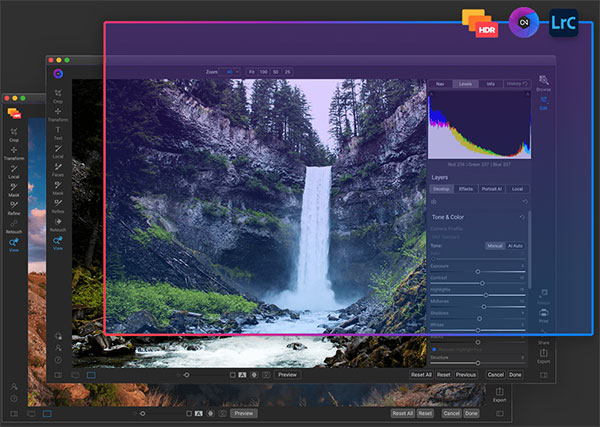Image resolution: width=600 pixels, height=427 pixels.
Task: Click the Lightroom Classic LrC badge
Action: pos(564,23)
